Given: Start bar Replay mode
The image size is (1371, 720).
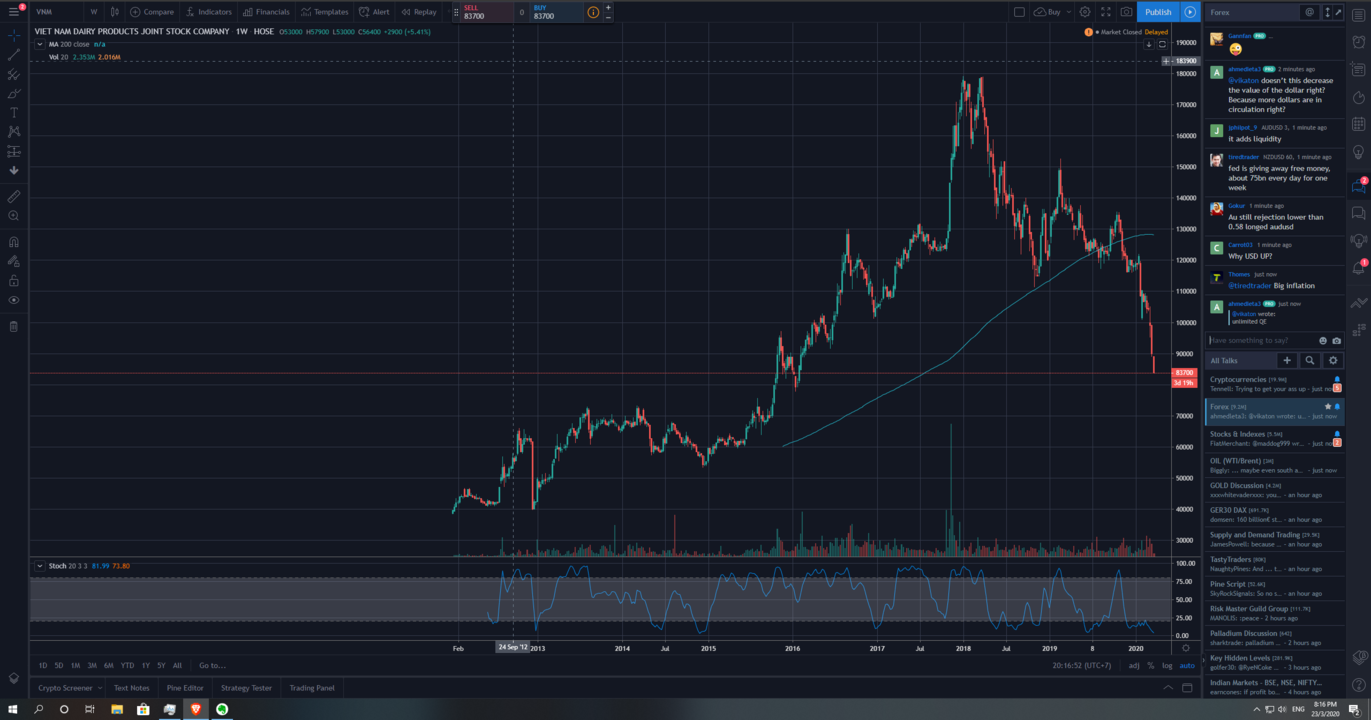Looking at the screenshot, I should 418,12.
